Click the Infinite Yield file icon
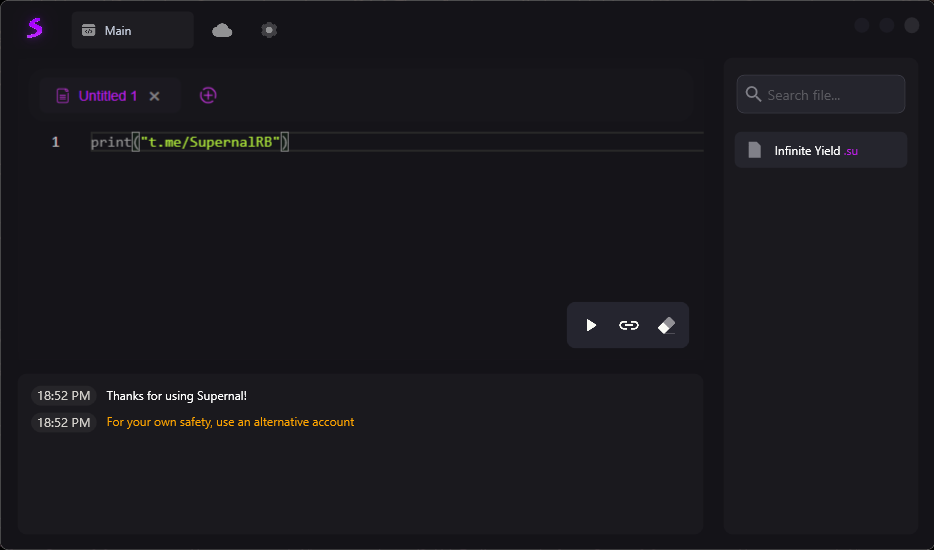934x550 pixels. click(x=755, y=150)
